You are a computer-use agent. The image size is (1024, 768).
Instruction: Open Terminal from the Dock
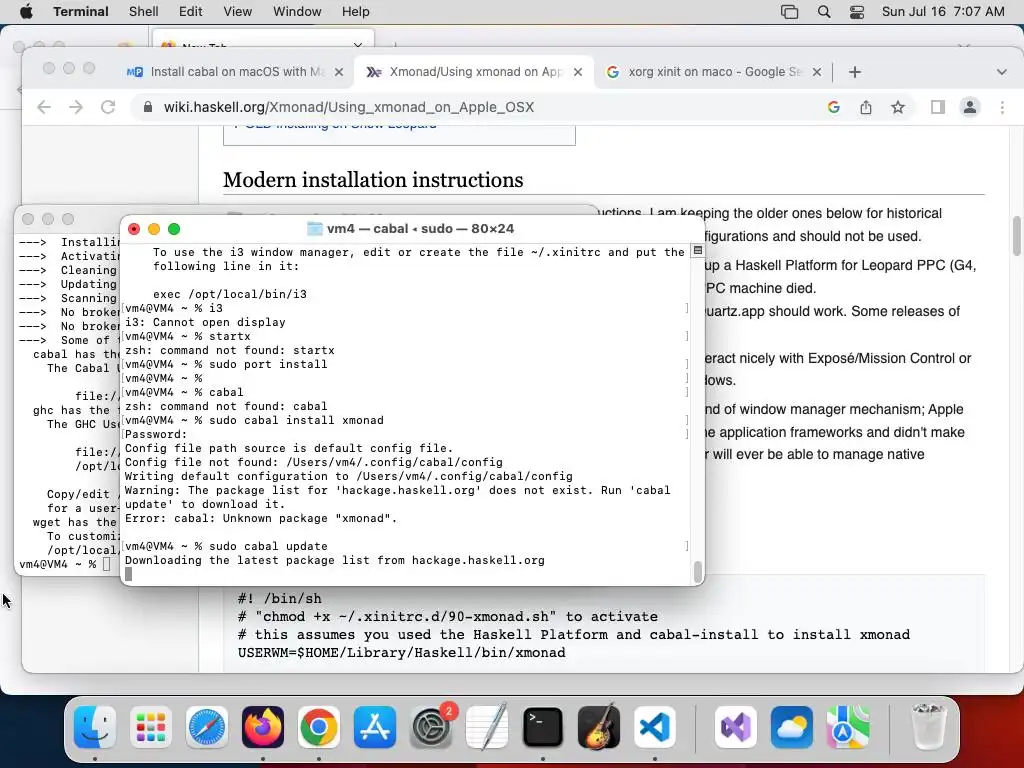point(543,727)
